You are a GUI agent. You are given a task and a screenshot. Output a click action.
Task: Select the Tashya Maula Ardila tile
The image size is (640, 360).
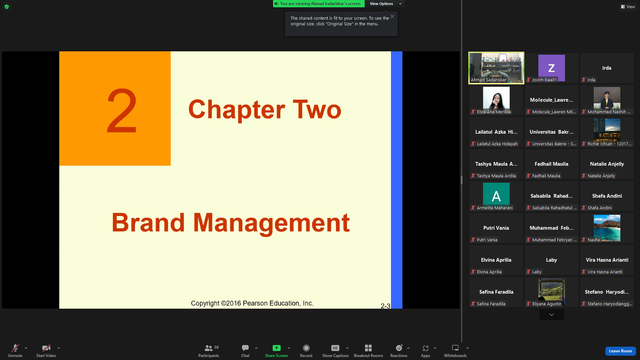pyautogui.click(x=496, y=164)
